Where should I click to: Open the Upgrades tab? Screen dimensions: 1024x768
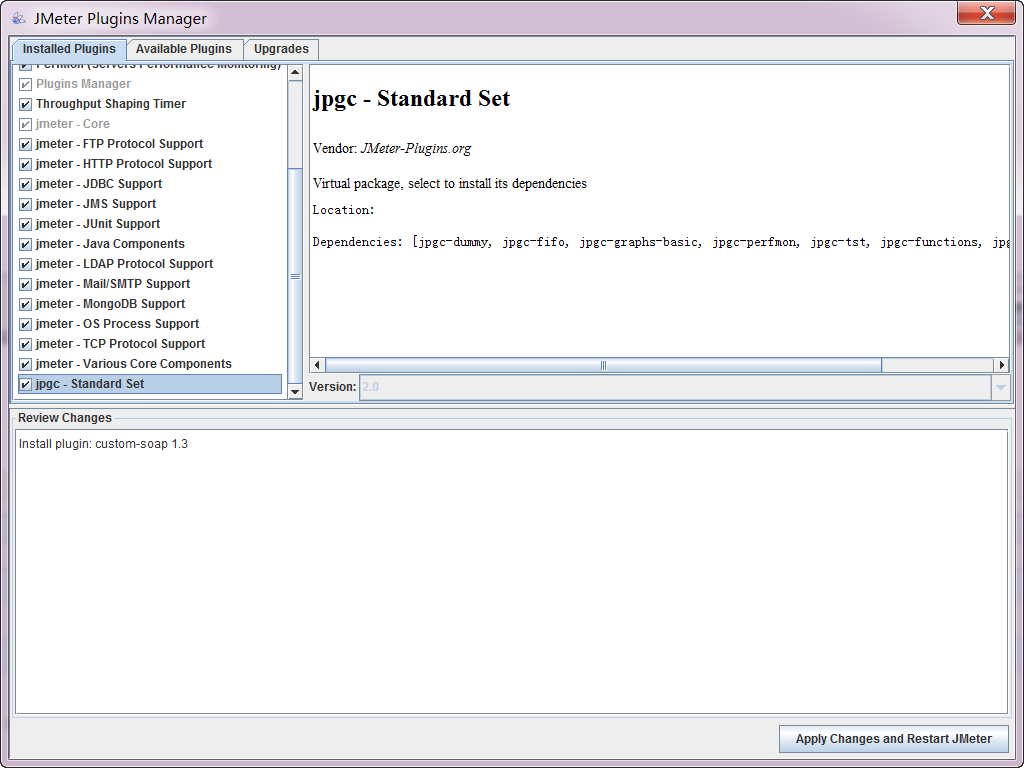pyautogui.click(x=281, y=49)
